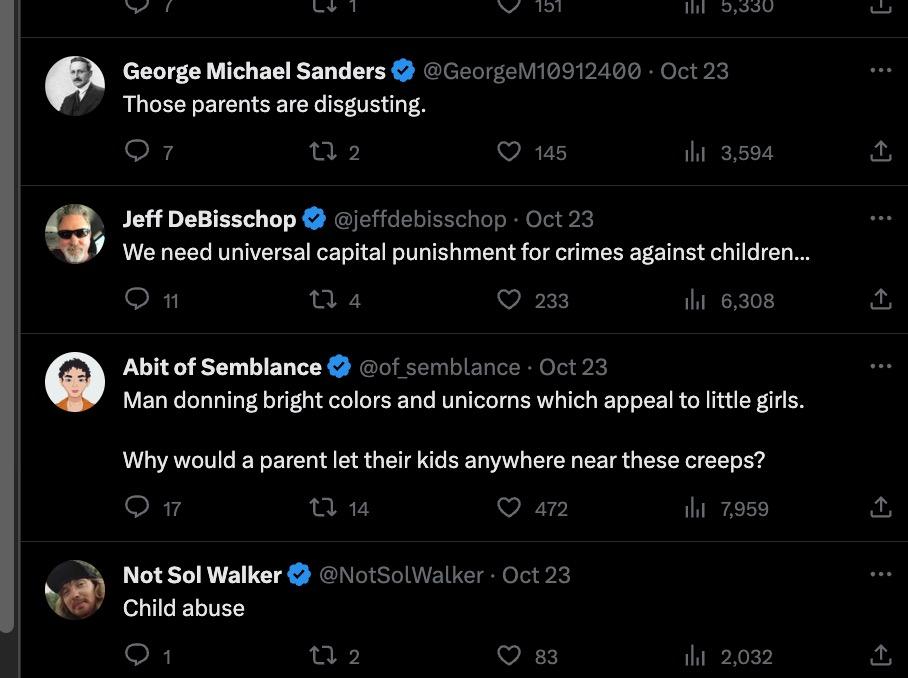
Task: Click Abit of Semblance's avatar picture
Action: (75, 382)
